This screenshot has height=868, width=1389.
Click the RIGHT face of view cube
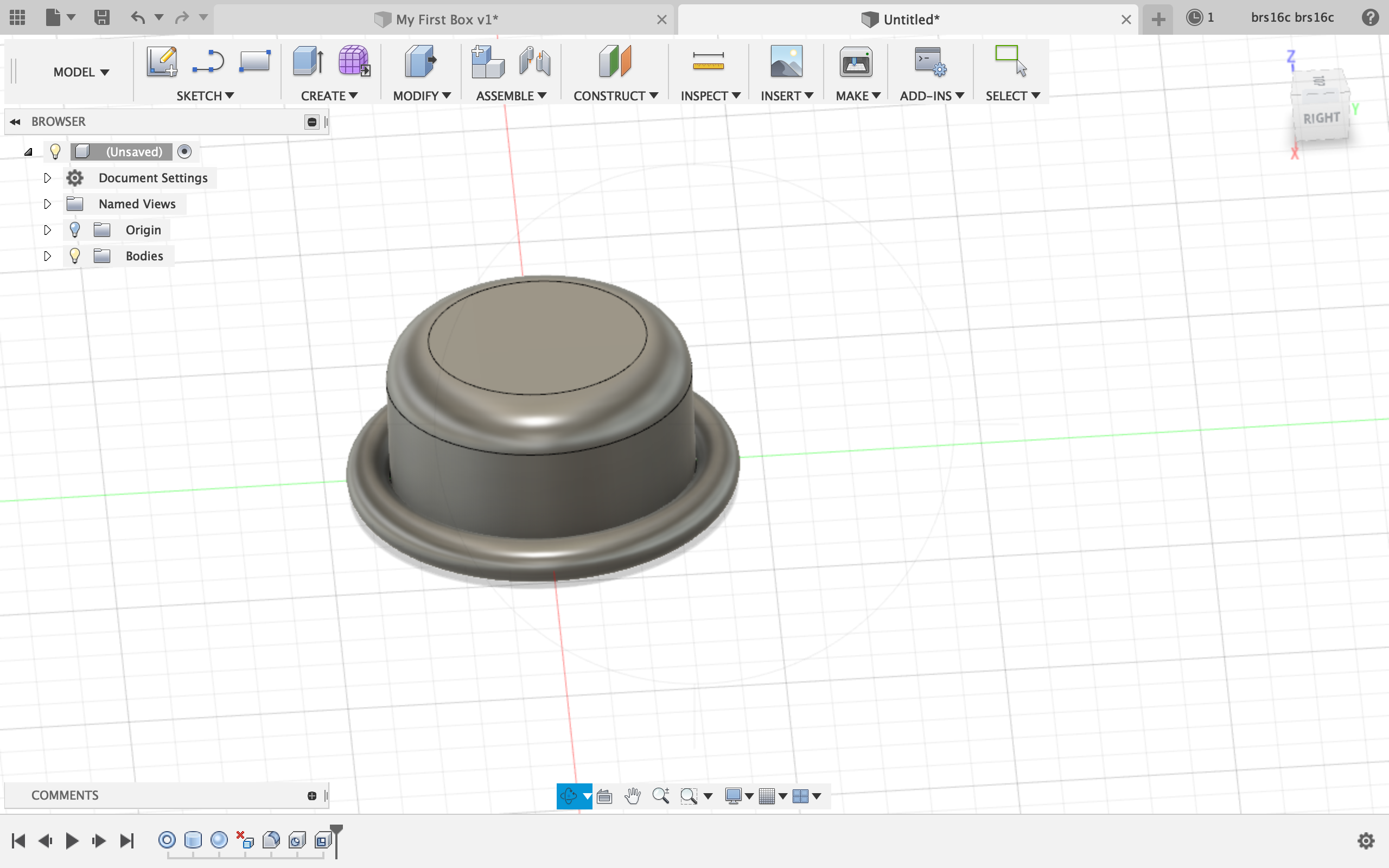(1321, 118)
